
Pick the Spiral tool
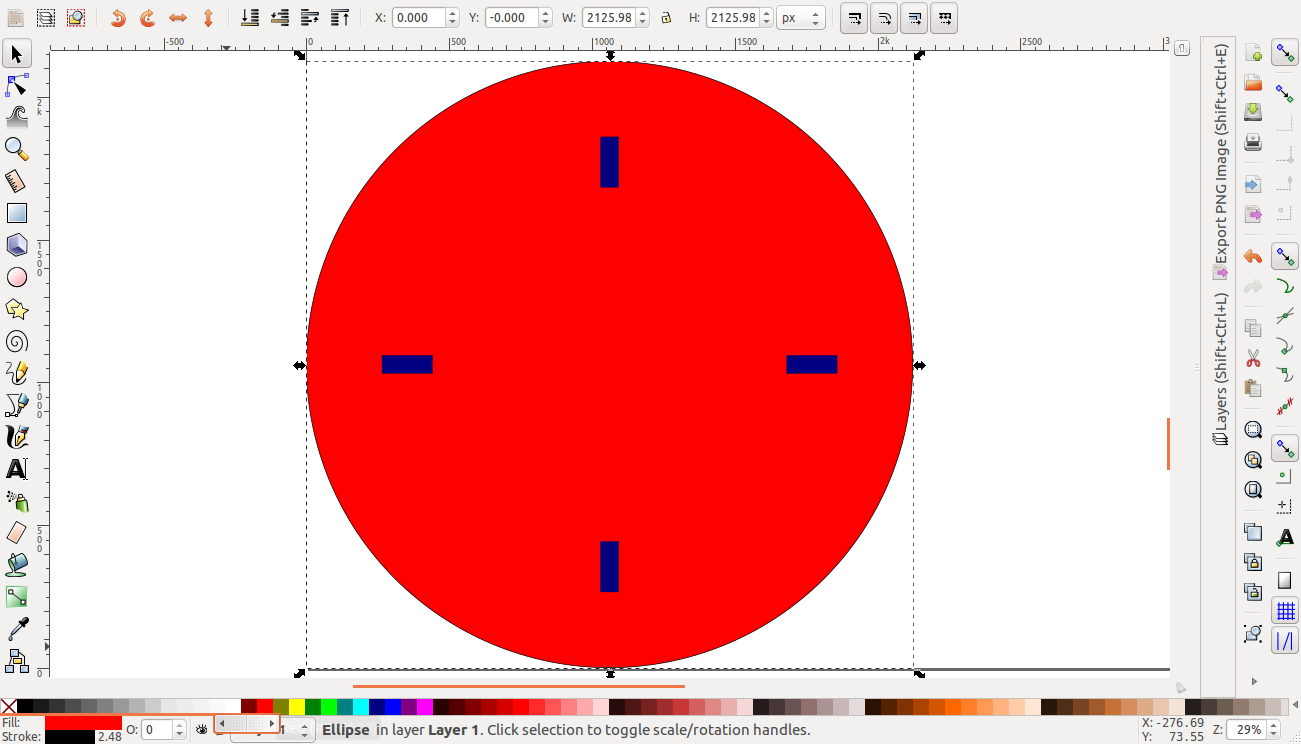click(x=17, y=341)
